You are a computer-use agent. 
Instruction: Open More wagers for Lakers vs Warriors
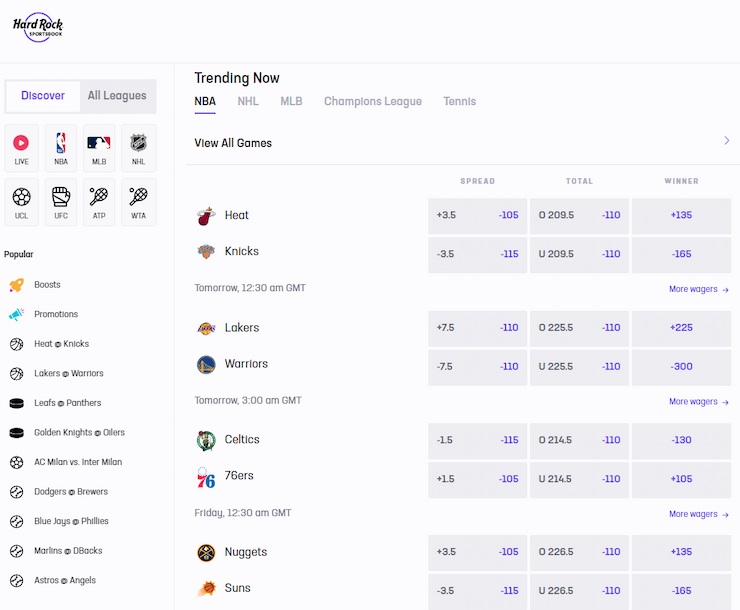tap(699, 401)
